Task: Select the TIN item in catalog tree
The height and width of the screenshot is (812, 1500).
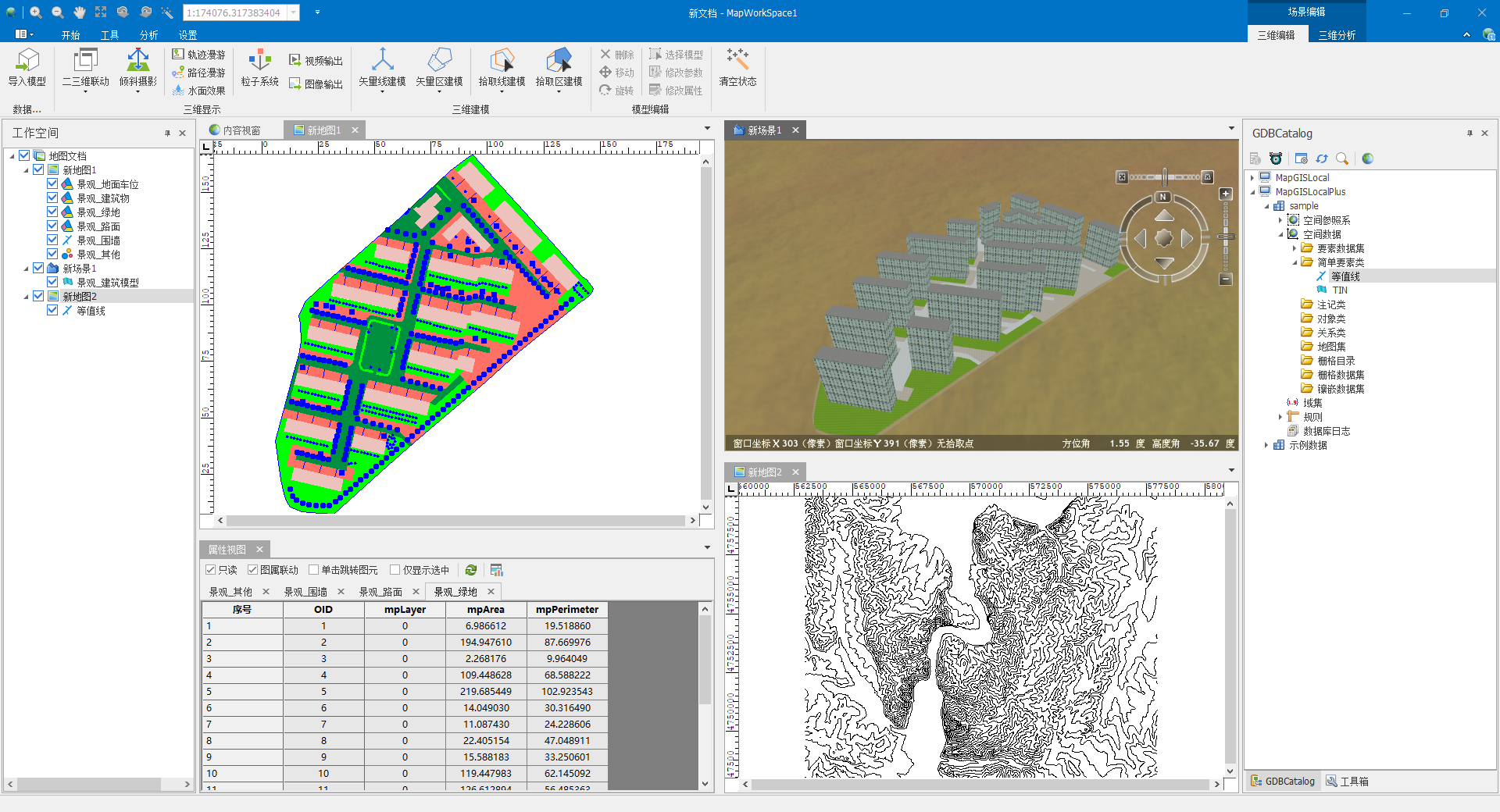Action: 1340,290
